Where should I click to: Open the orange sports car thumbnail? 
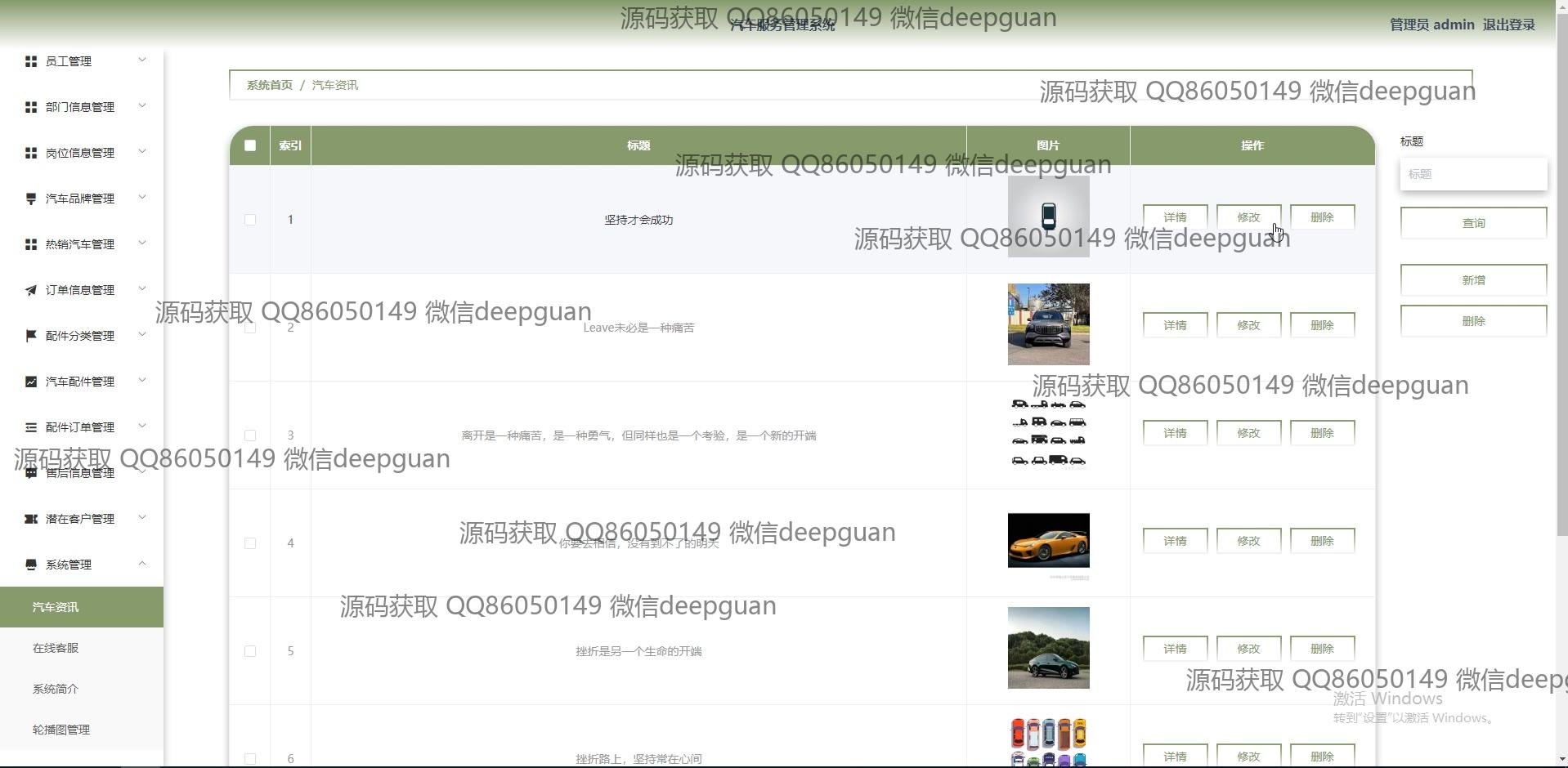click(1048, 540)
